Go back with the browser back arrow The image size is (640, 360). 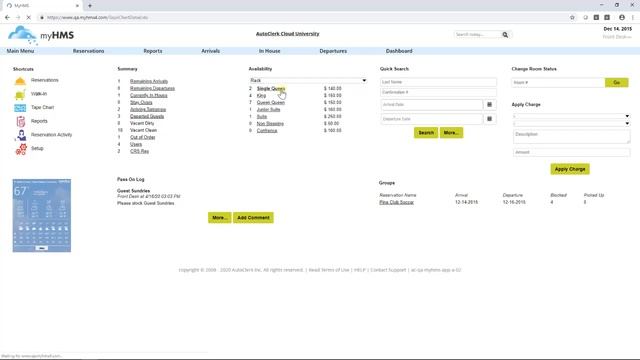[x=7, y=18]
